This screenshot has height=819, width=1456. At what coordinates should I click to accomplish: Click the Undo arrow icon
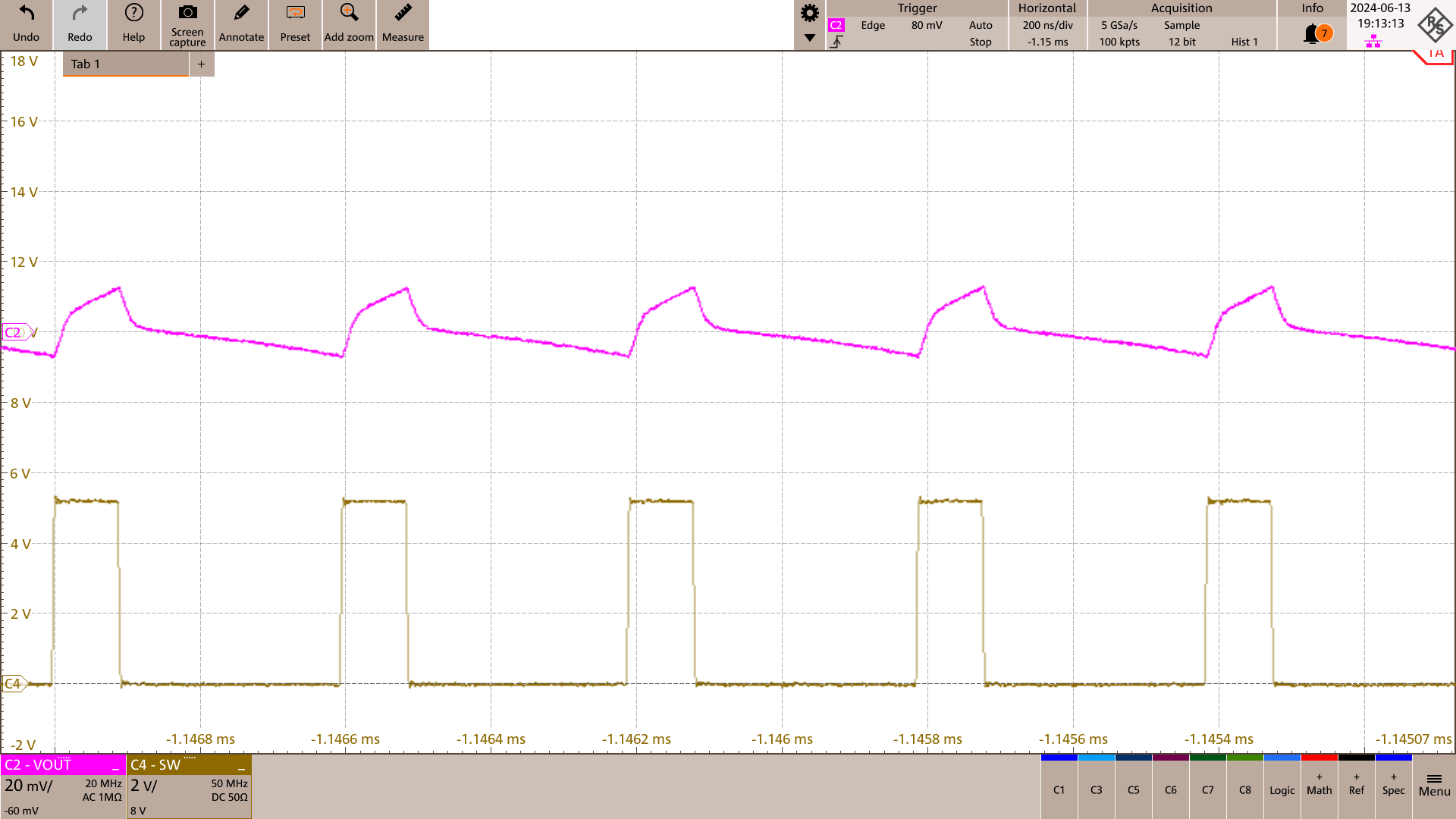pos(26,13)
